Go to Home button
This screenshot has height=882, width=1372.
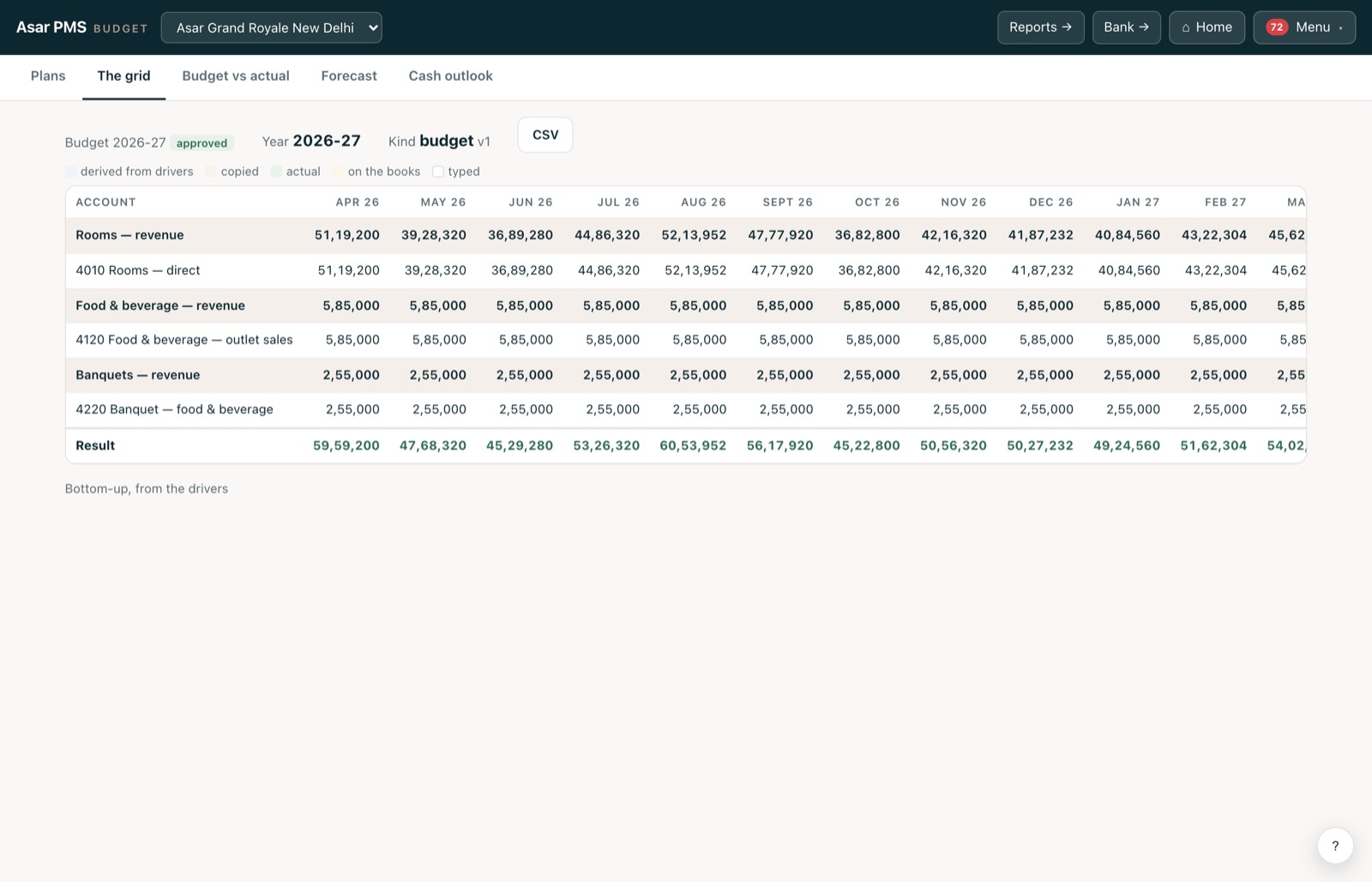tap(1207, 27)
